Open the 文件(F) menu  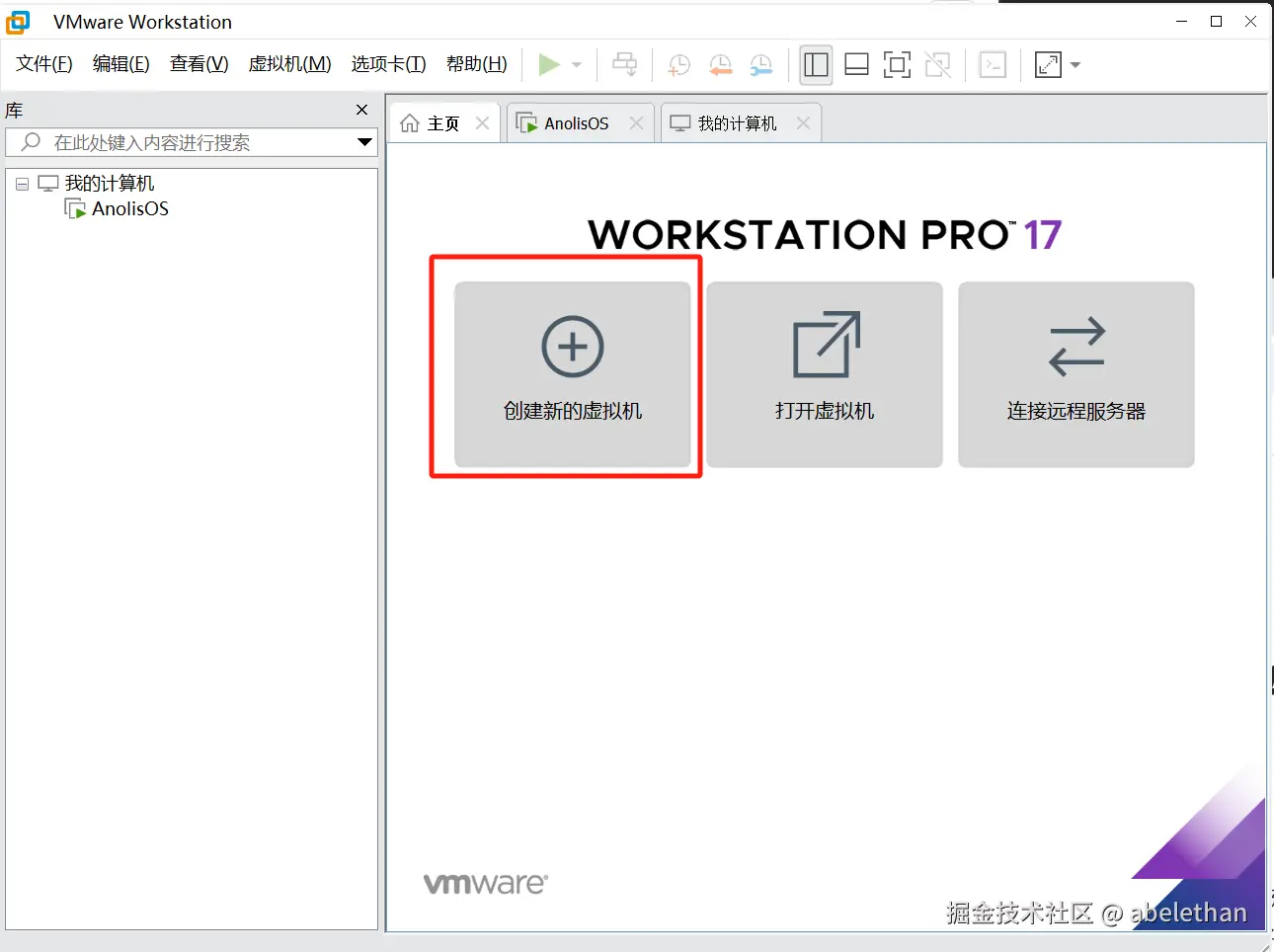(44, 64)
